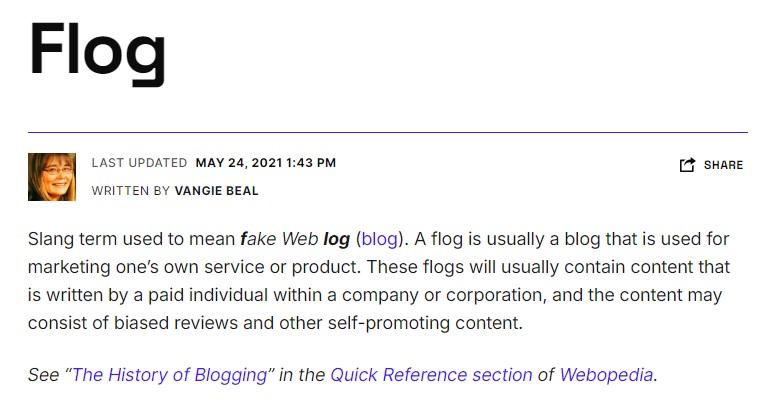Open the 'Quick Reference section' link
778x411 pixels.
pos(431,375)
